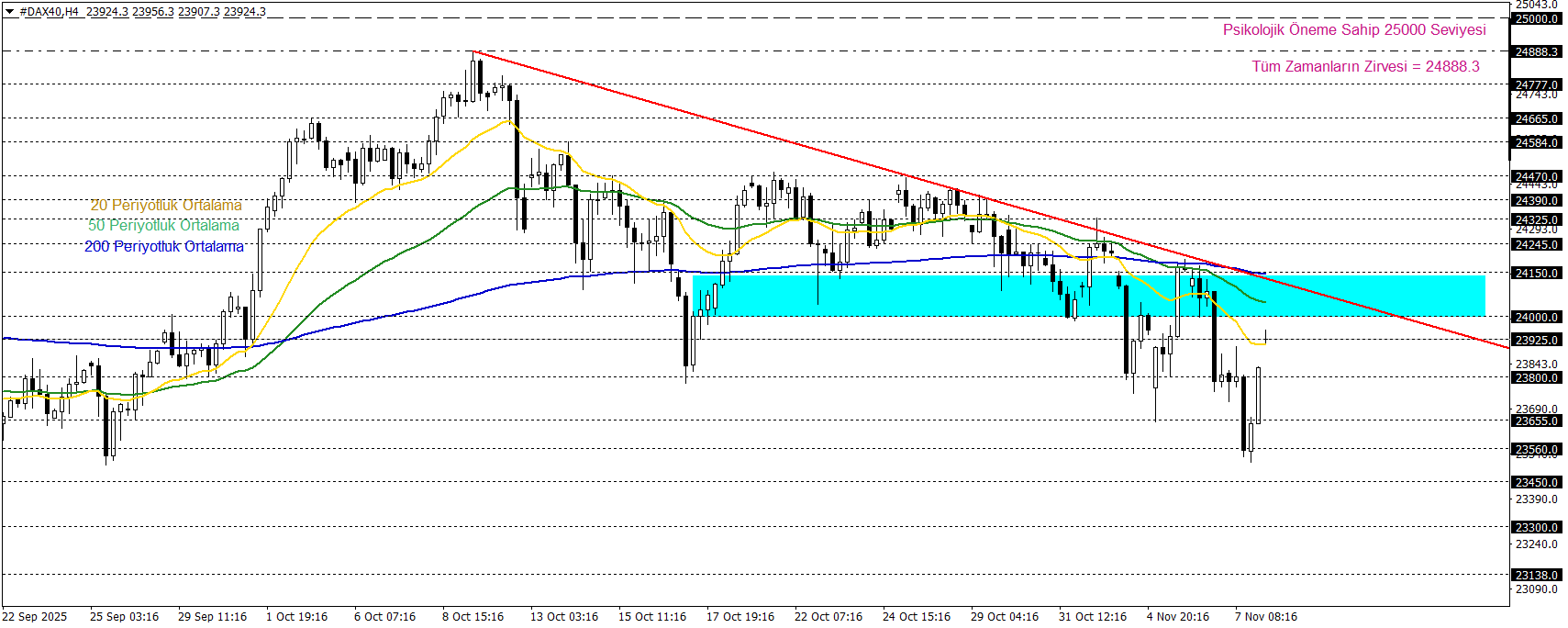The image size is (1568, 628).
Task: Click the '29 Oct 04:16' time axis label
Action: pos(1005,616)
